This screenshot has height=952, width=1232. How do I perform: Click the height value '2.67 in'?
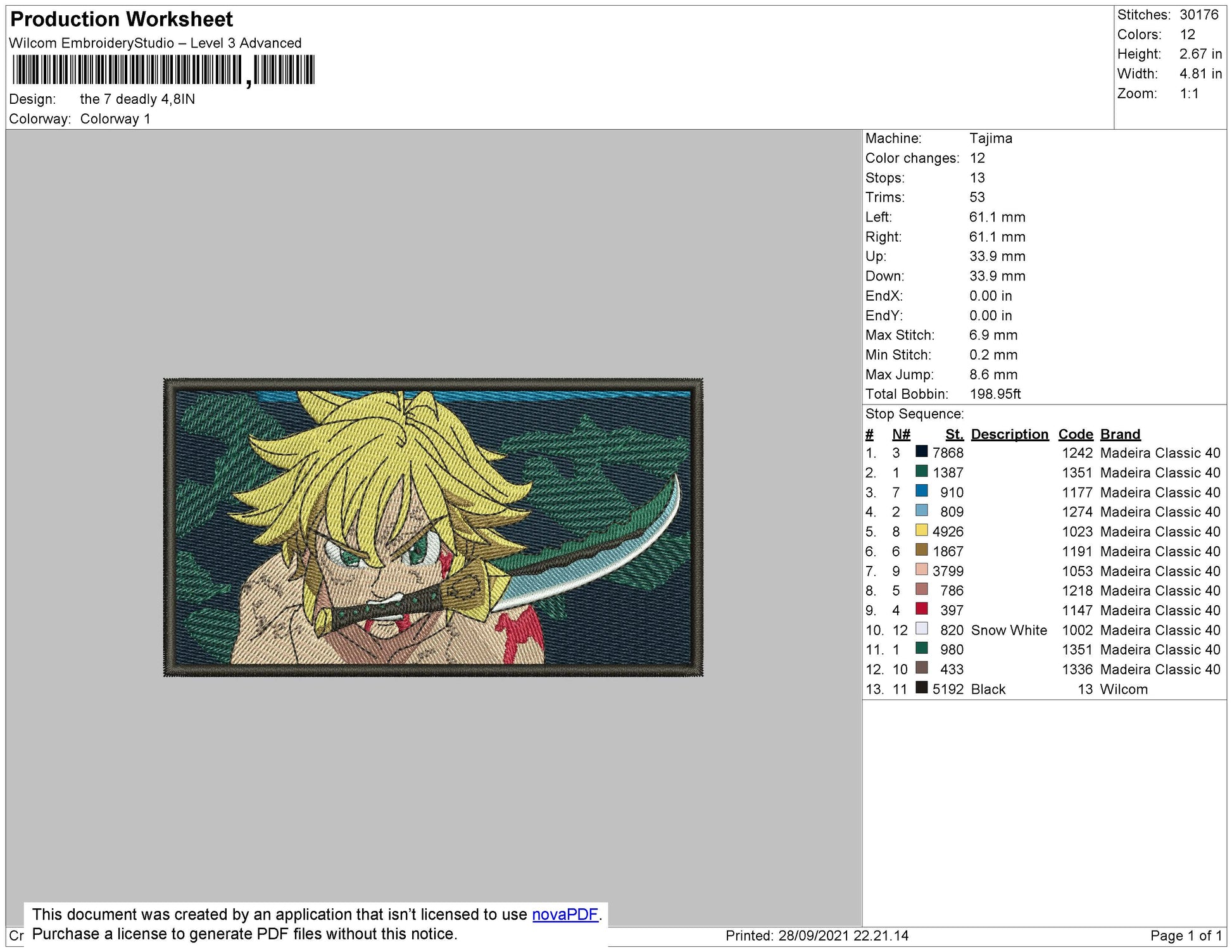pyautogui.click(x=1200, y=54)
